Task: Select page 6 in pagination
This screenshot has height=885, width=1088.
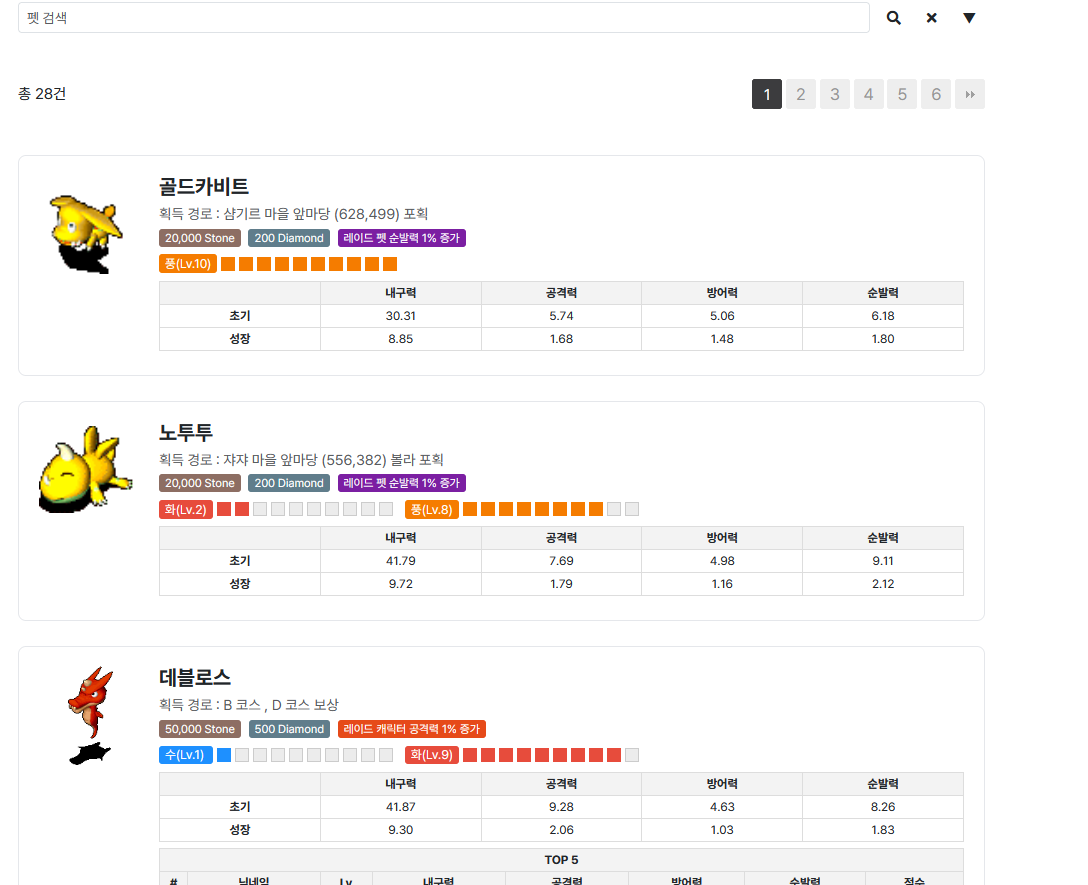Action: pos(936,95)
